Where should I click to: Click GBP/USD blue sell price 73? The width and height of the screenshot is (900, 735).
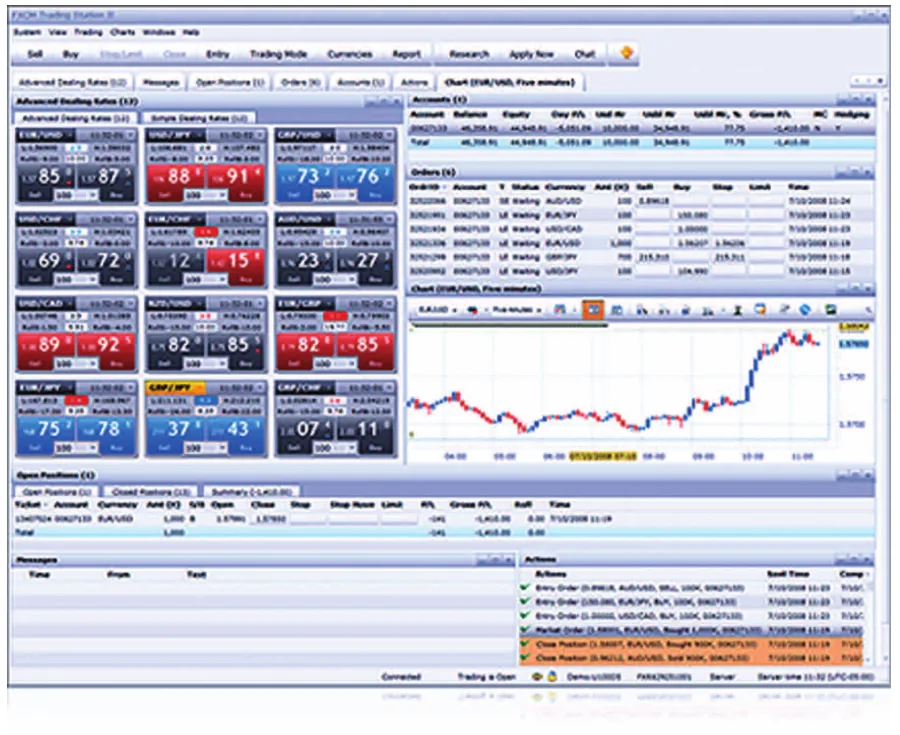click(x=306, y=176)
